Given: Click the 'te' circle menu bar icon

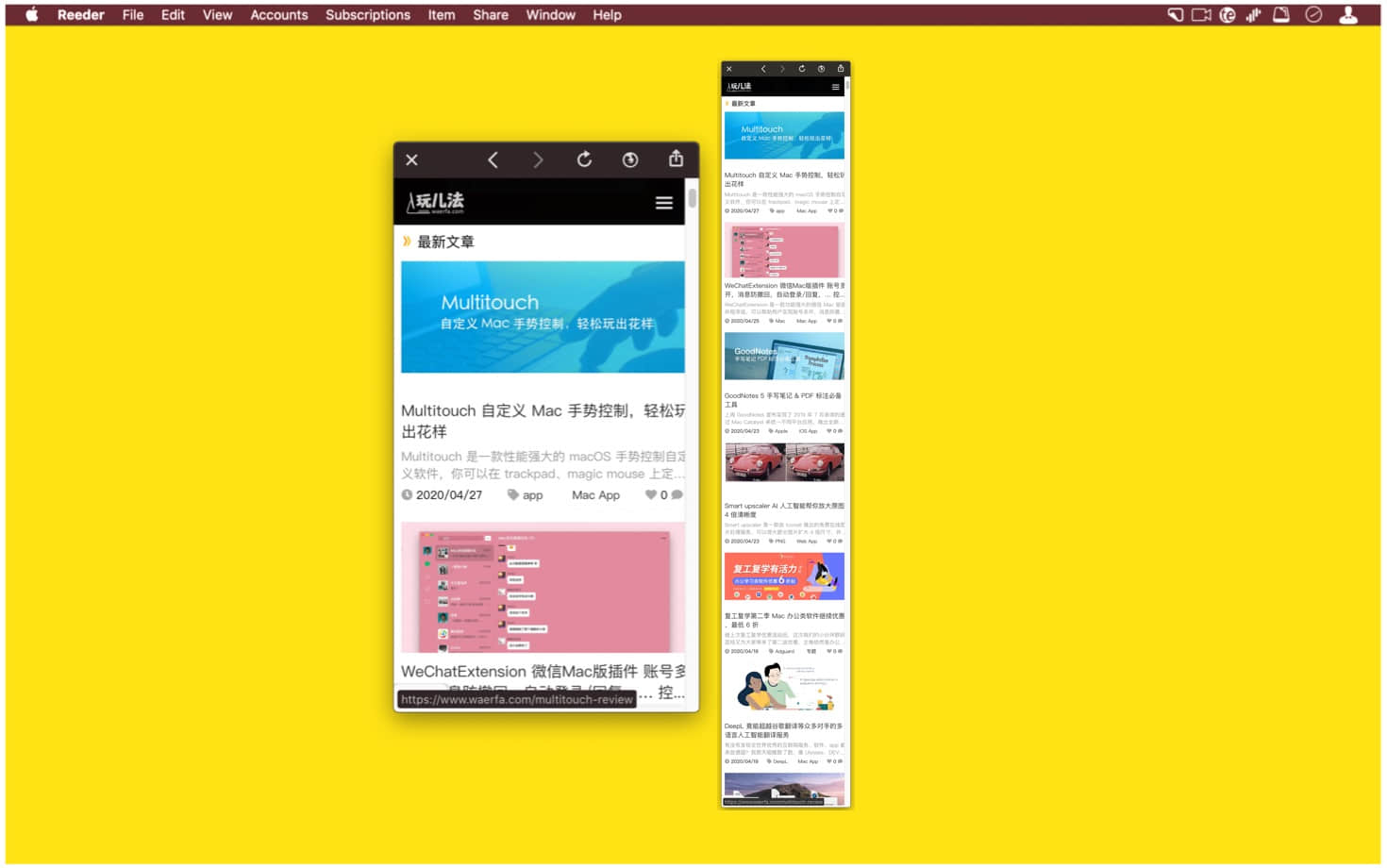Looking at the screenshot, I should pos(1228,14).
